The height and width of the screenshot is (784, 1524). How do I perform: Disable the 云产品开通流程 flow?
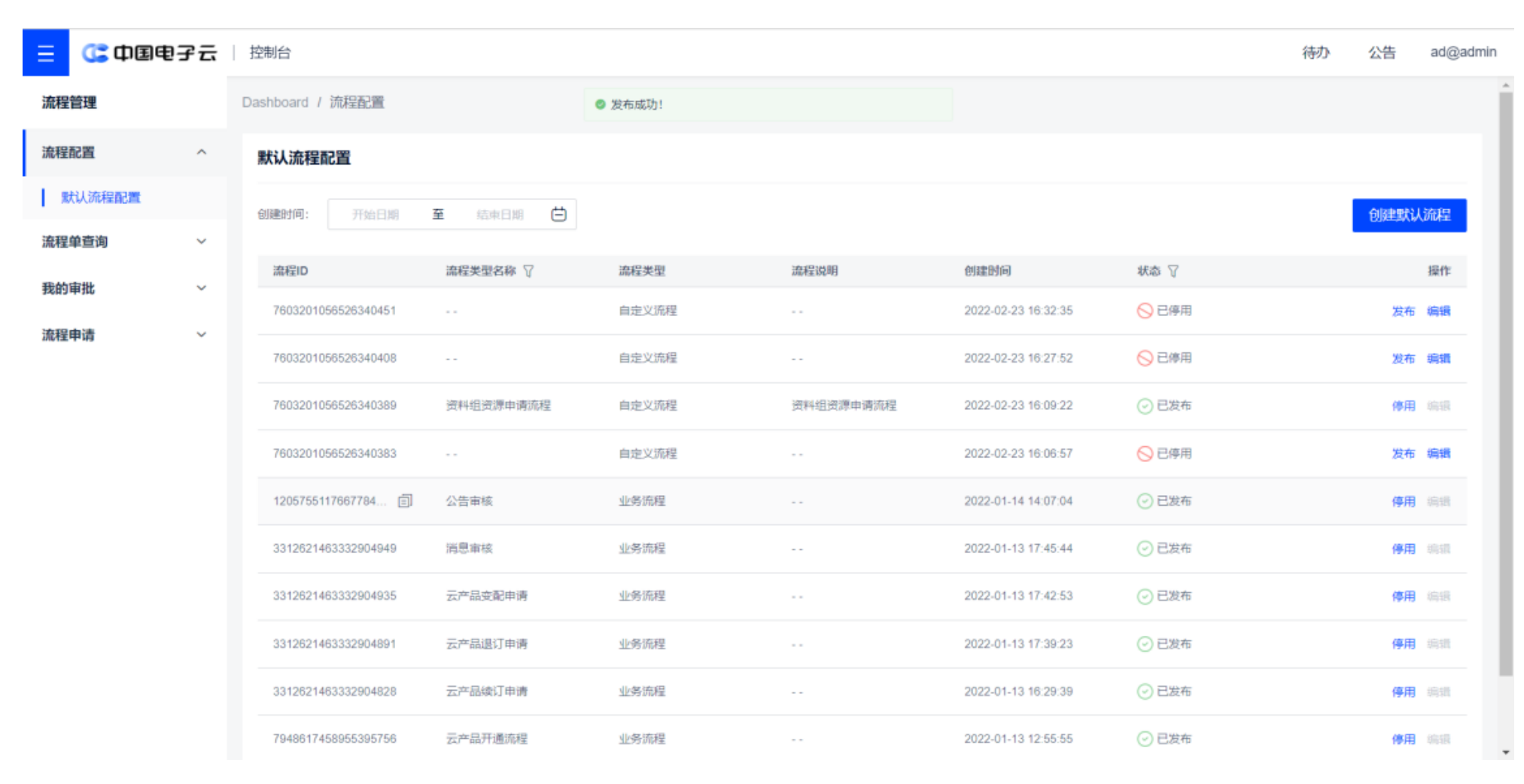tap(1403, 739)
